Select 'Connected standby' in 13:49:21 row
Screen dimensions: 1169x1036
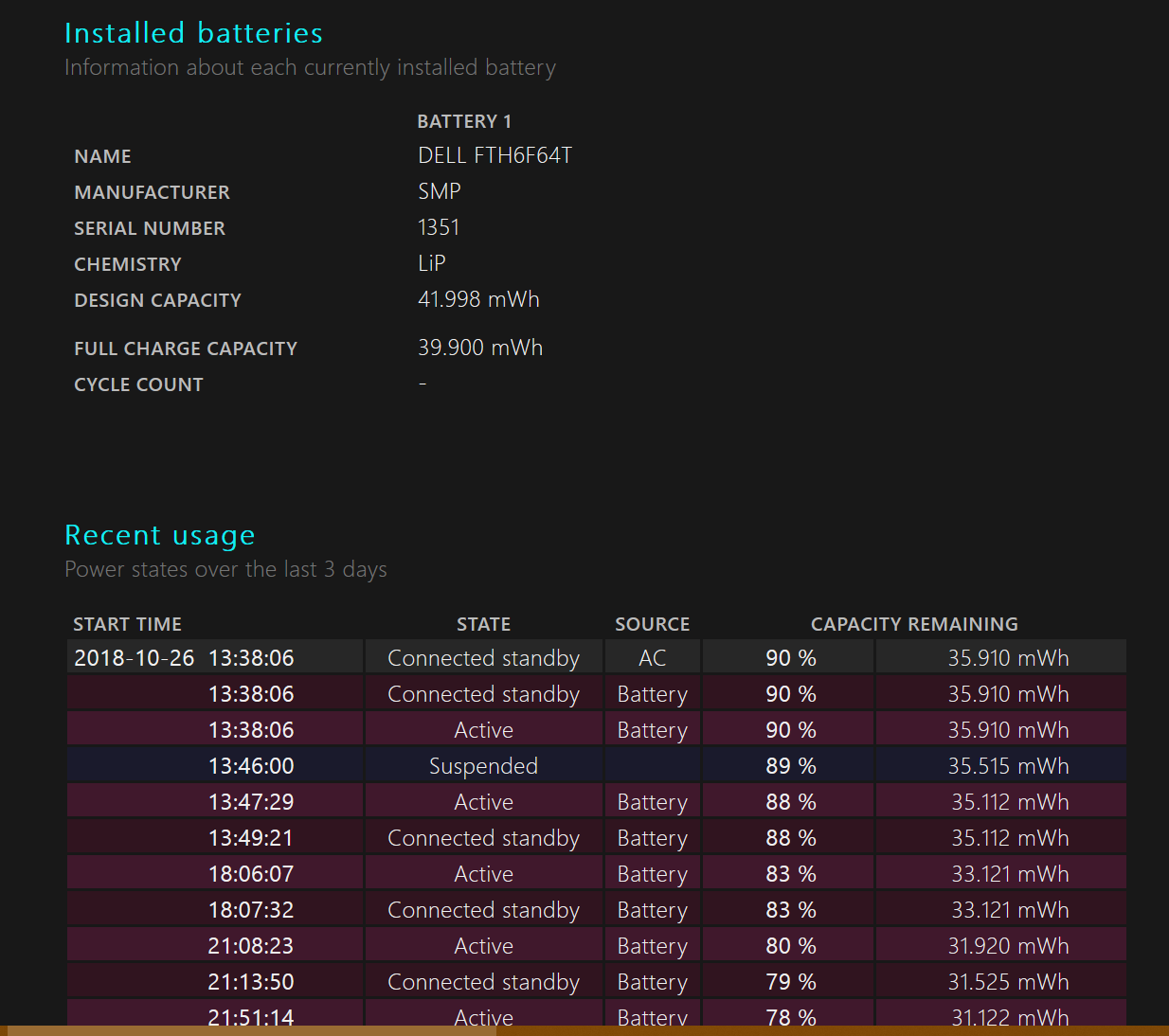[483, 838]
